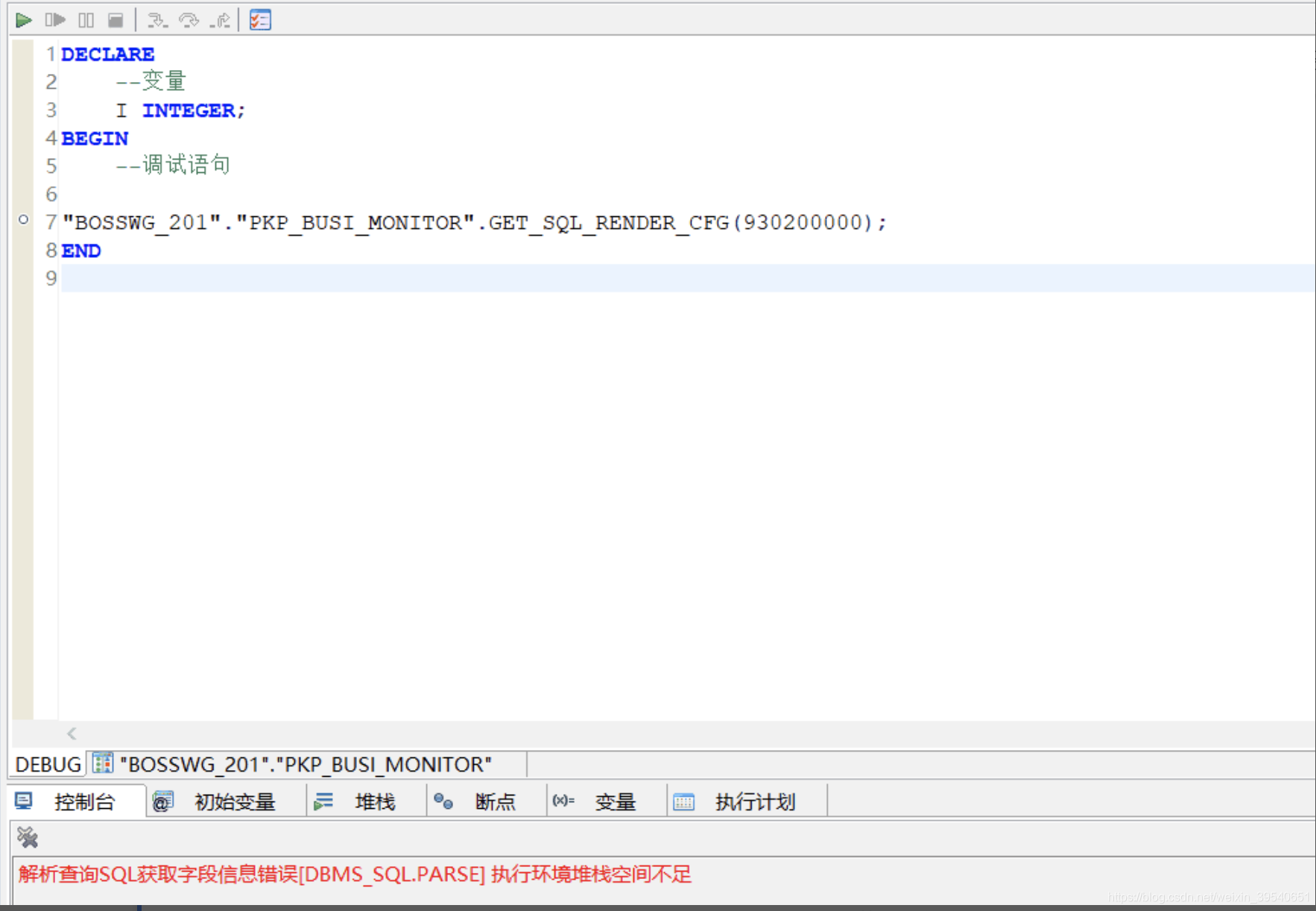
Task: Open the 变量 variables tab
Action: pyautogui.click(x=607, y=802)
